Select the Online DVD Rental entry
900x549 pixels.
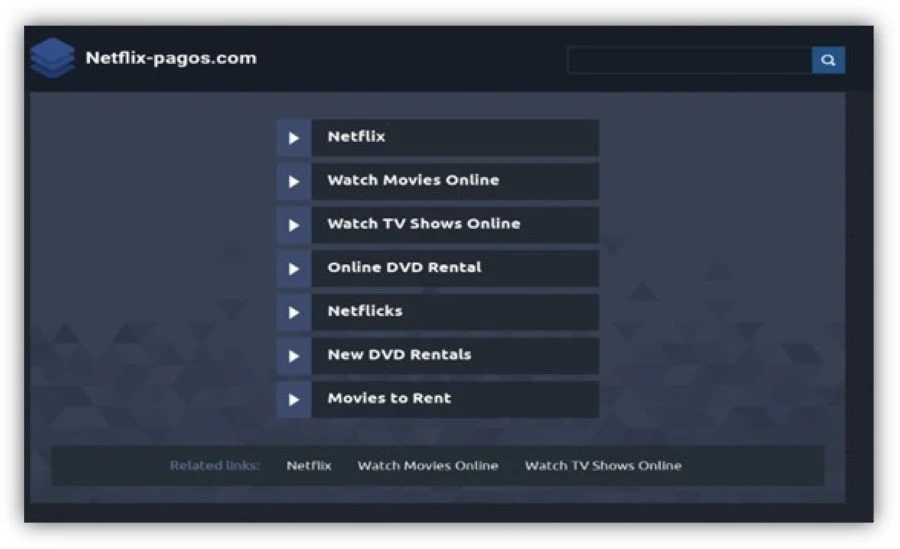(404, 267)
